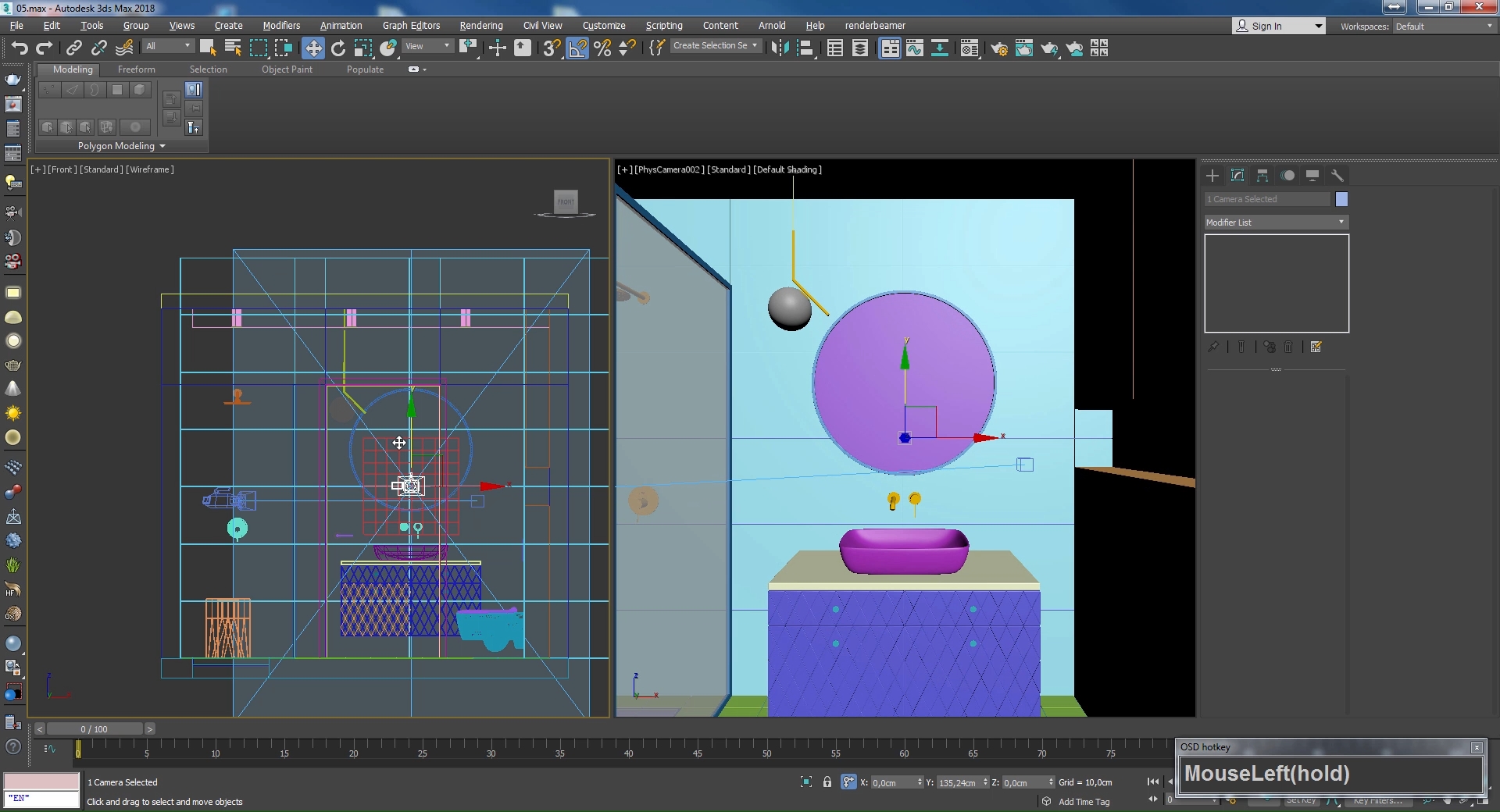
Task: Click the Undo arrow icon
Action: pyautogui.click(x=19, y=48)
